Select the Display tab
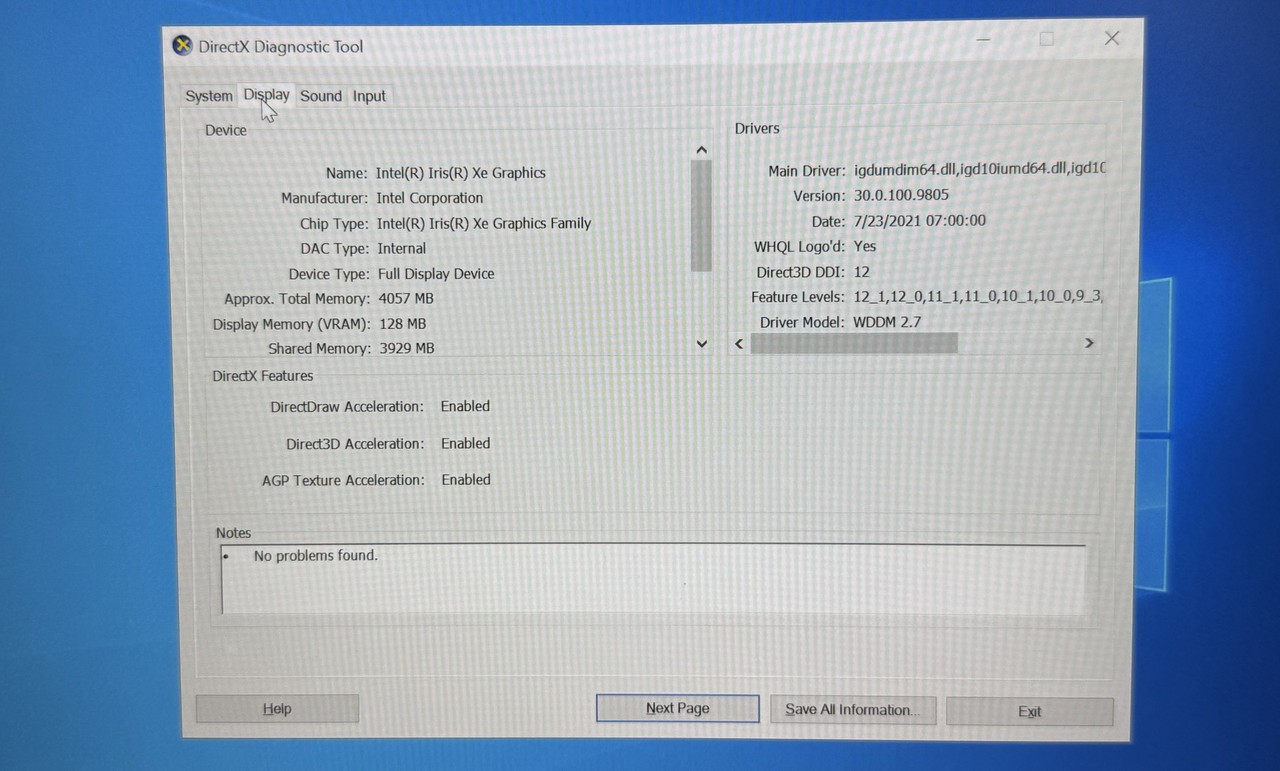Screen dimensions: 1280x771 coord(266,95)
